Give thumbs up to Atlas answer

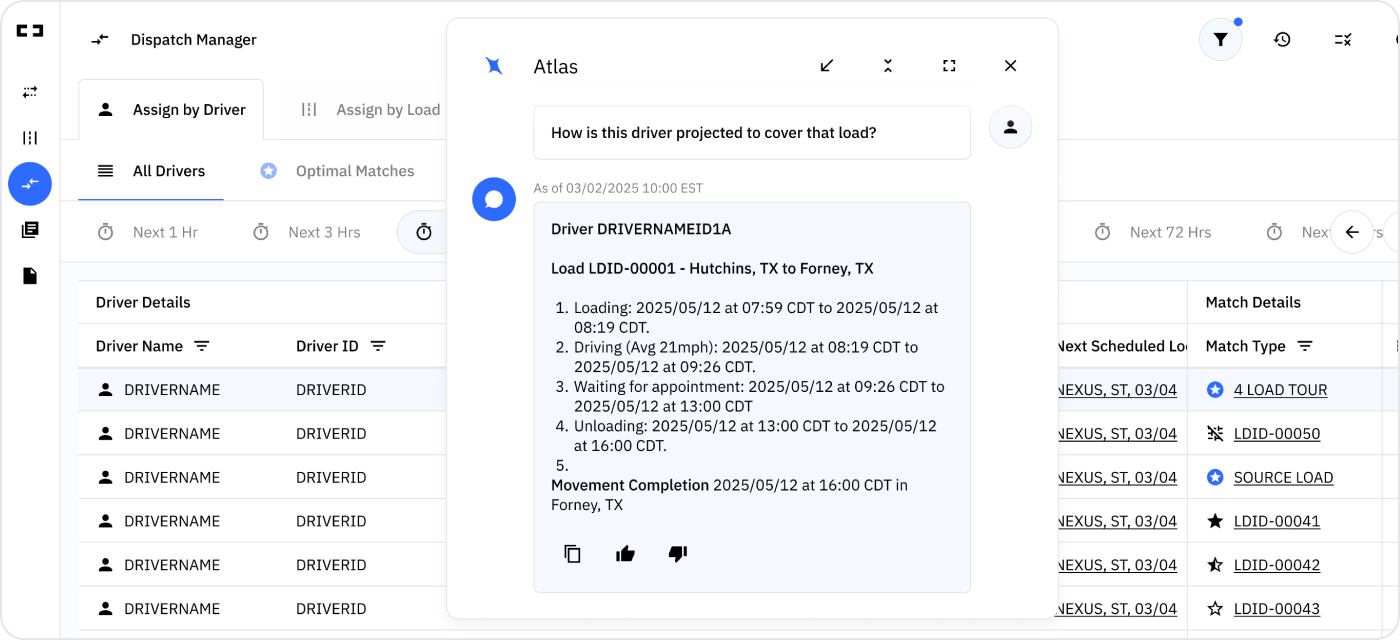[626, 553]
